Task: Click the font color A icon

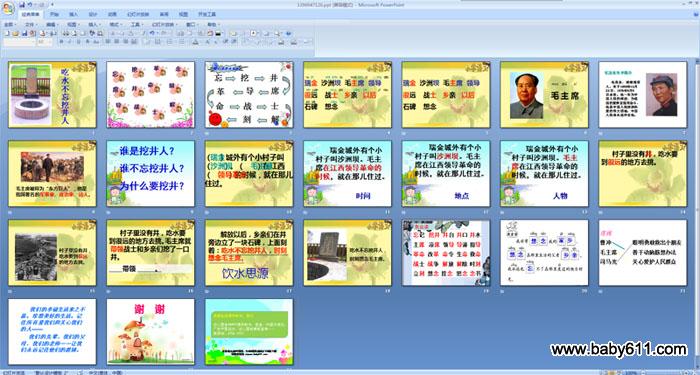Action: pyautogui.click(x=196, y=42)
